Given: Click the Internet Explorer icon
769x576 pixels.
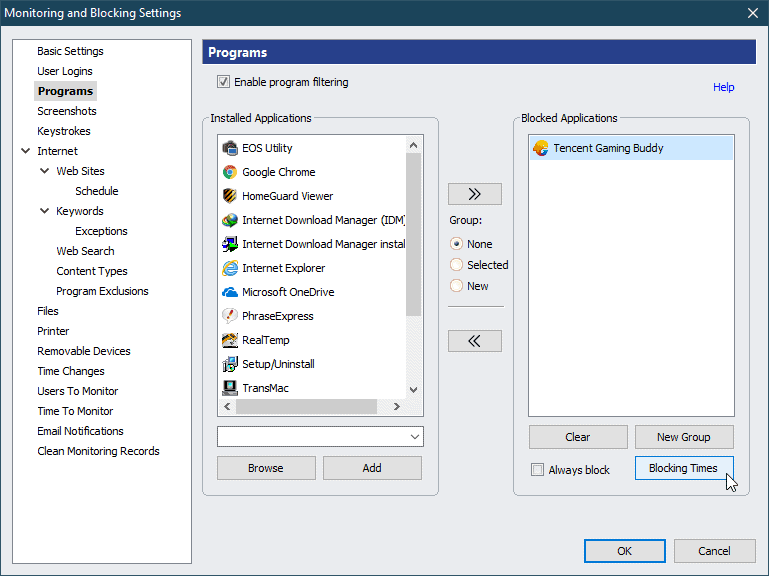Looking at the screenshot, I should click(x=230, y=268).
